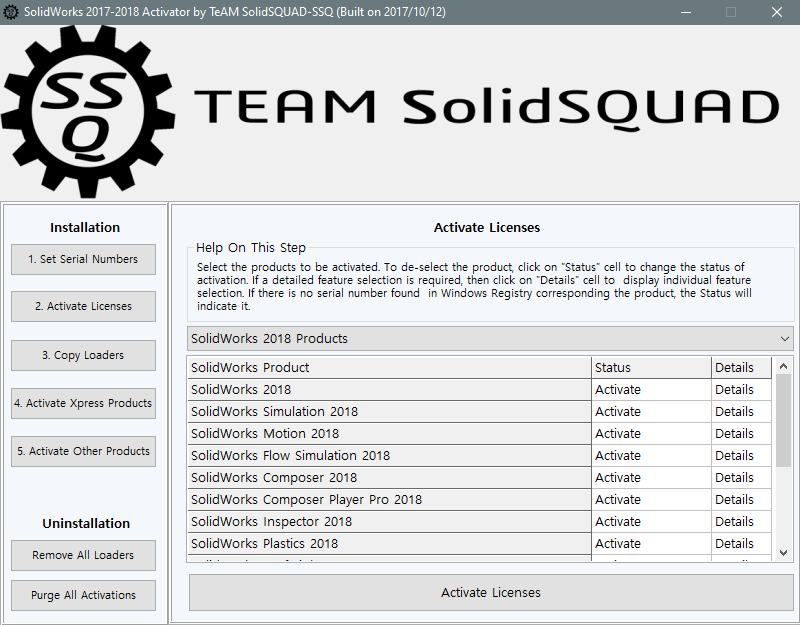Open Details for SolidWorks Composer 2018

[741, 478]
